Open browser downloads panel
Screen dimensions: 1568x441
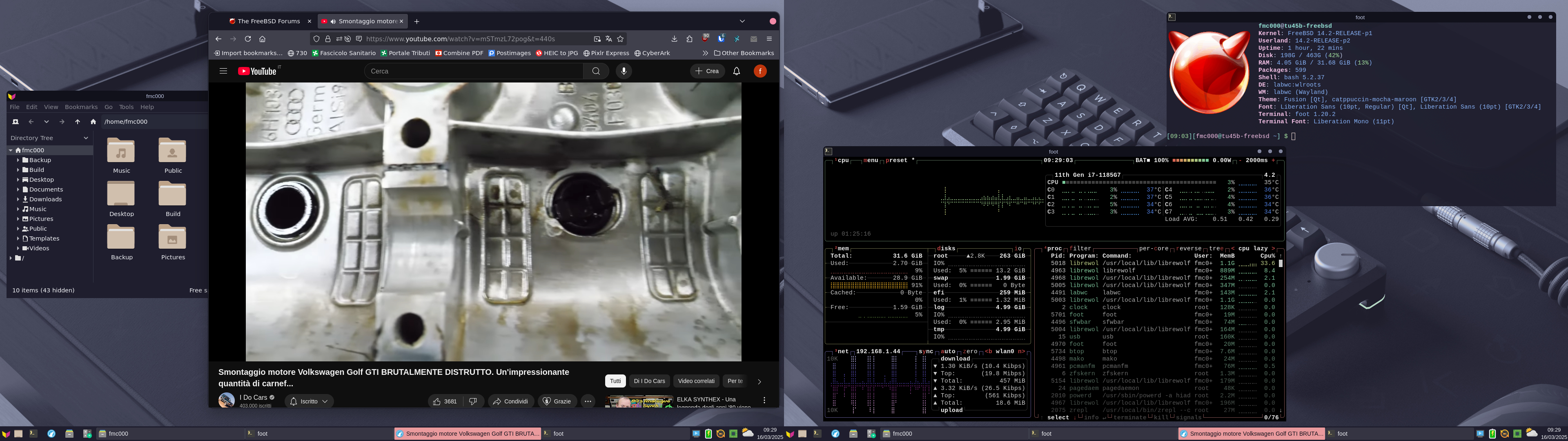click(x=675, y=39)
